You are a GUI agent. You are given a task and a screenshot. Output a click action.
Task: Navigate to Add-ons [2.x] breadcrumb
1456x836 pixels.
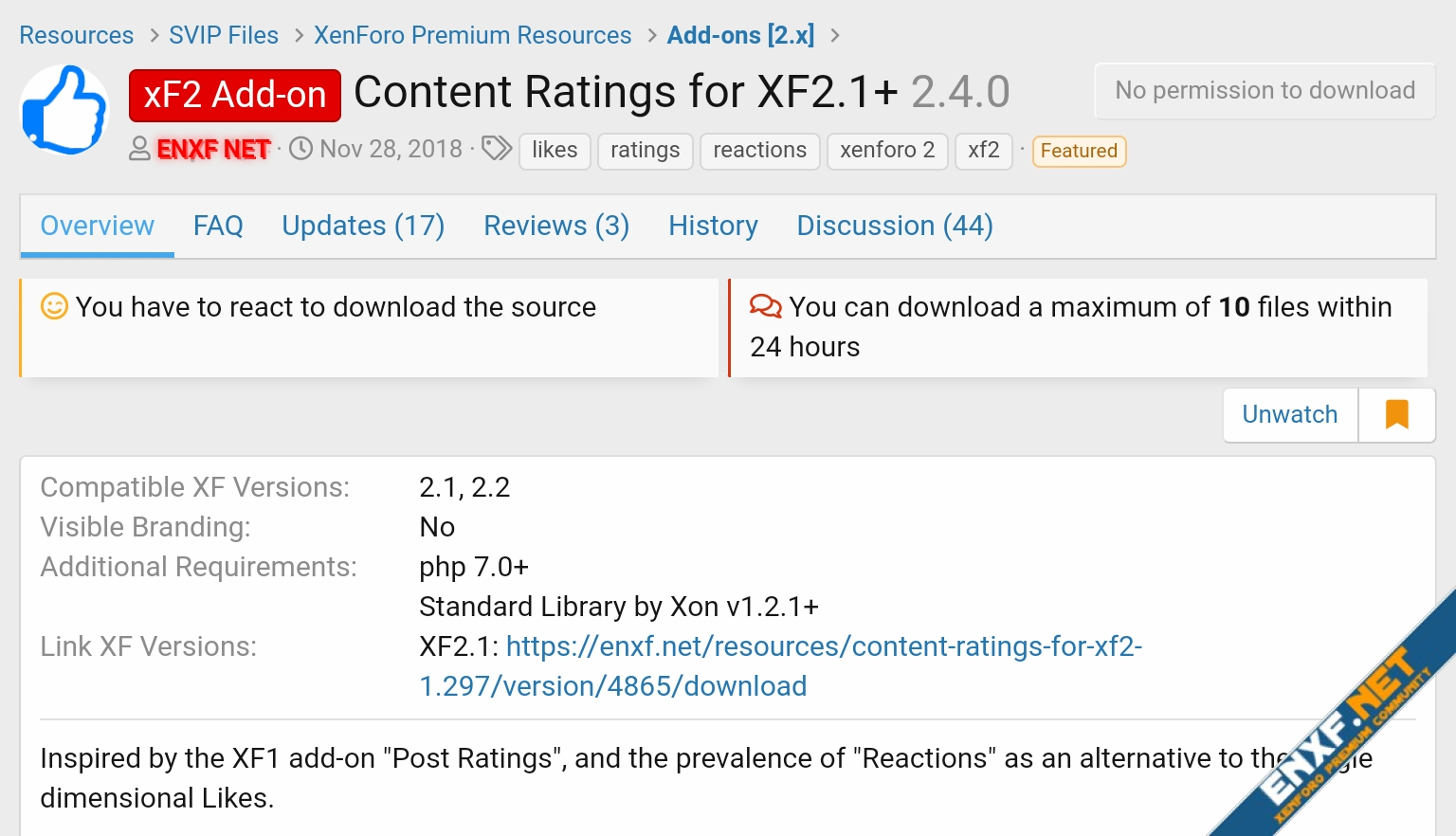click(740, 35)
